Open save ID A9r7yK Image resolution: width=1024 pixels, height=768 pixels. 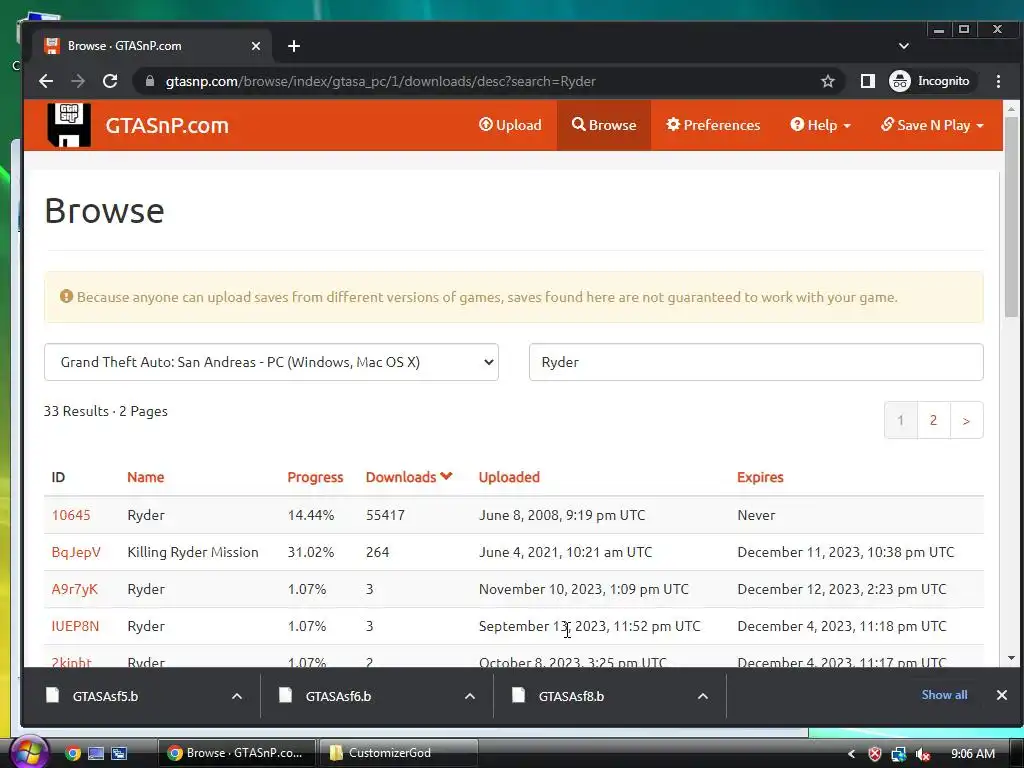pos(74,589)
